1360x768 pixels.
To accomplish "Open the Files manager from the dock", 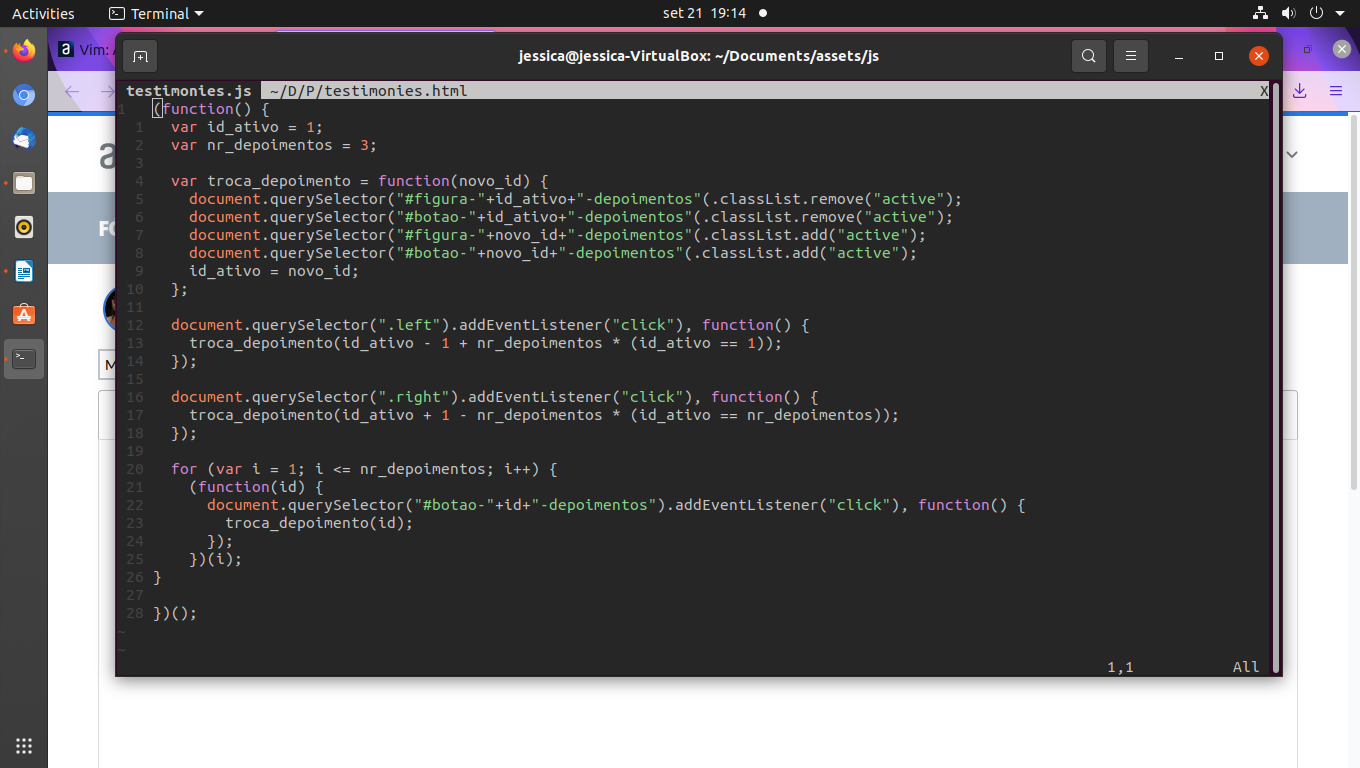I will pos(24,183).
